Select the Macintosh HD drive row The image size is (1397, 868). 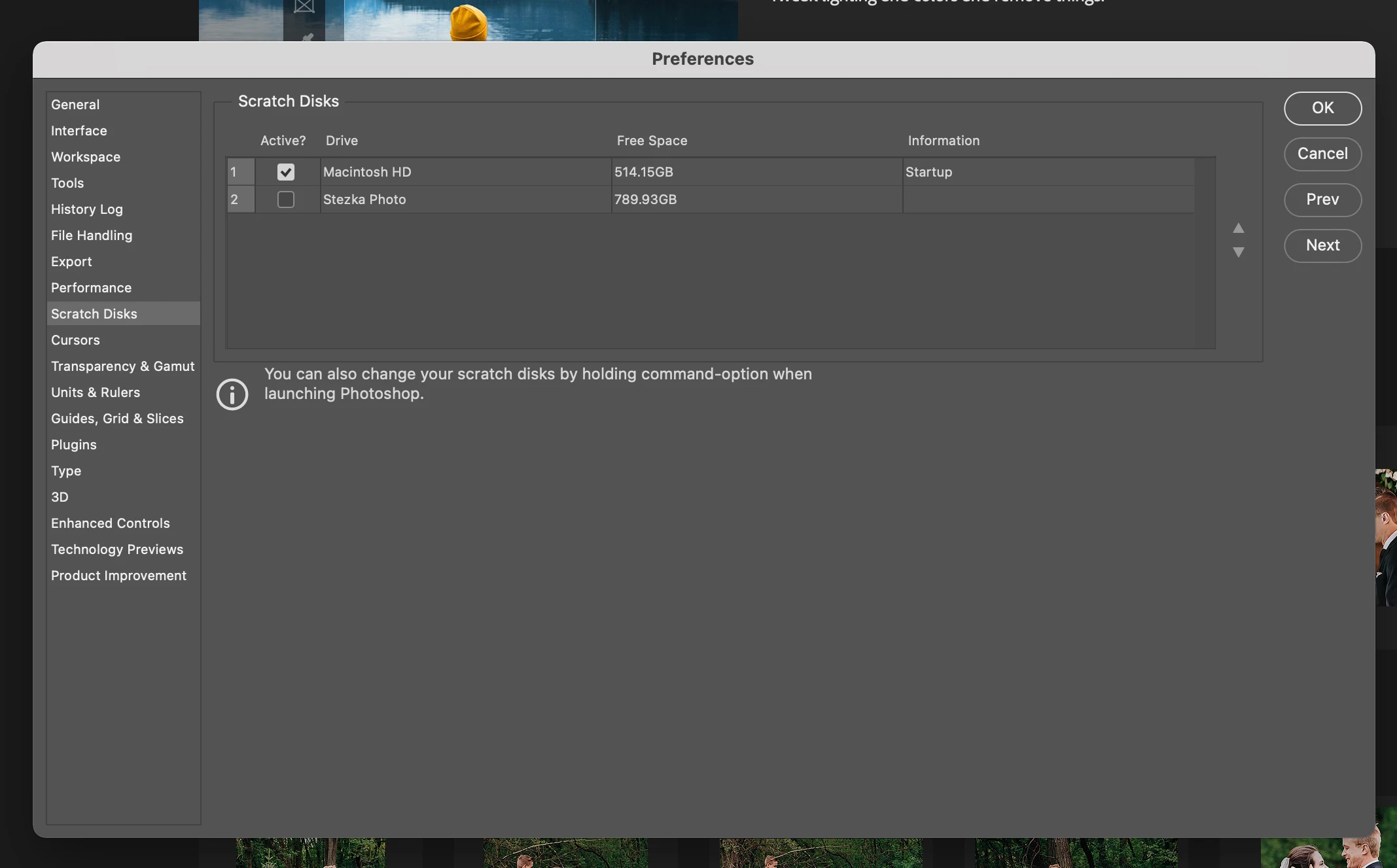coord(465,172)
